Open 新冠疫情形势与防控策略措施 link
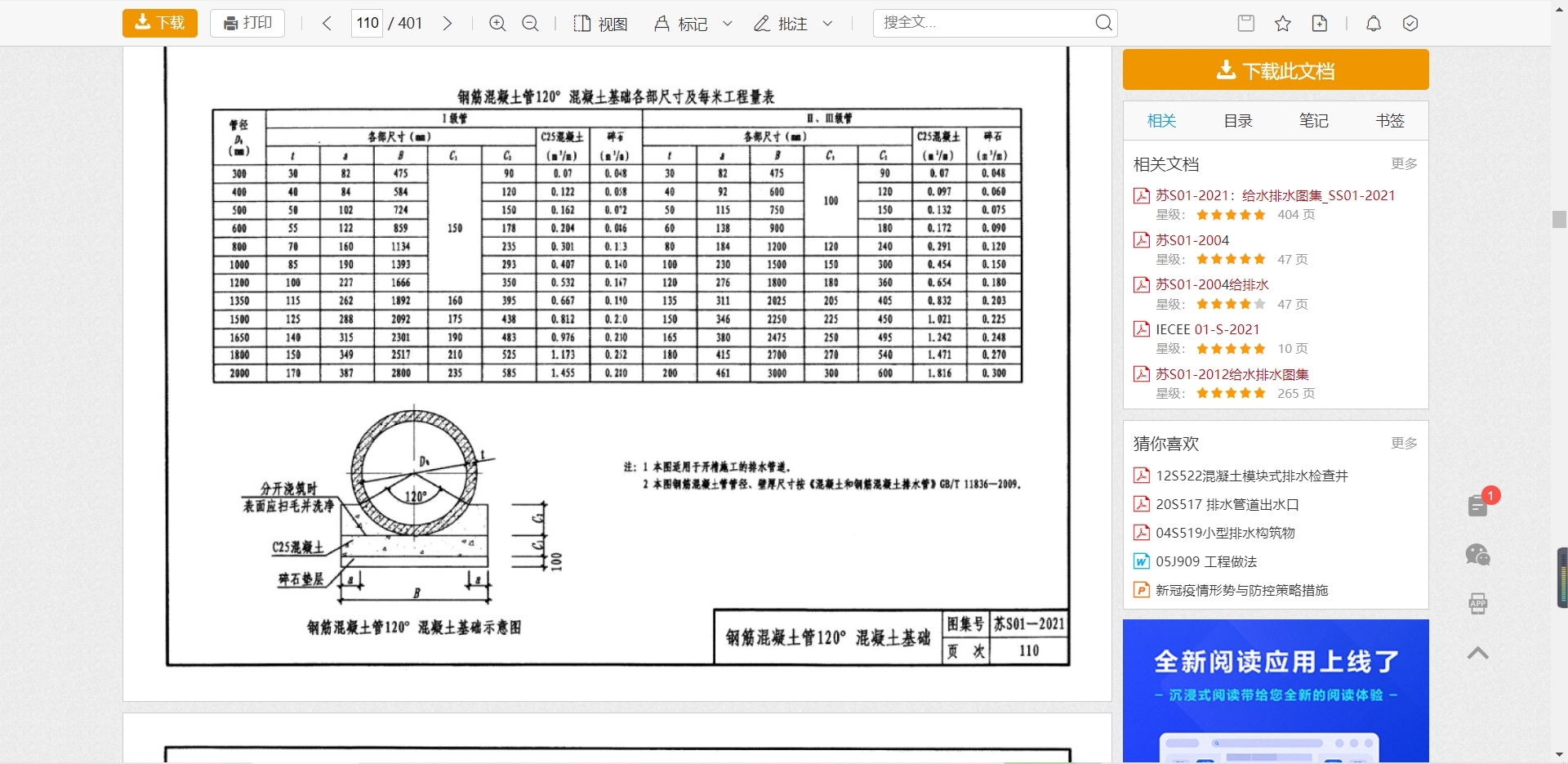Image resolution: width=1568 pixels, height=764 pixels. coord(1242,590)
